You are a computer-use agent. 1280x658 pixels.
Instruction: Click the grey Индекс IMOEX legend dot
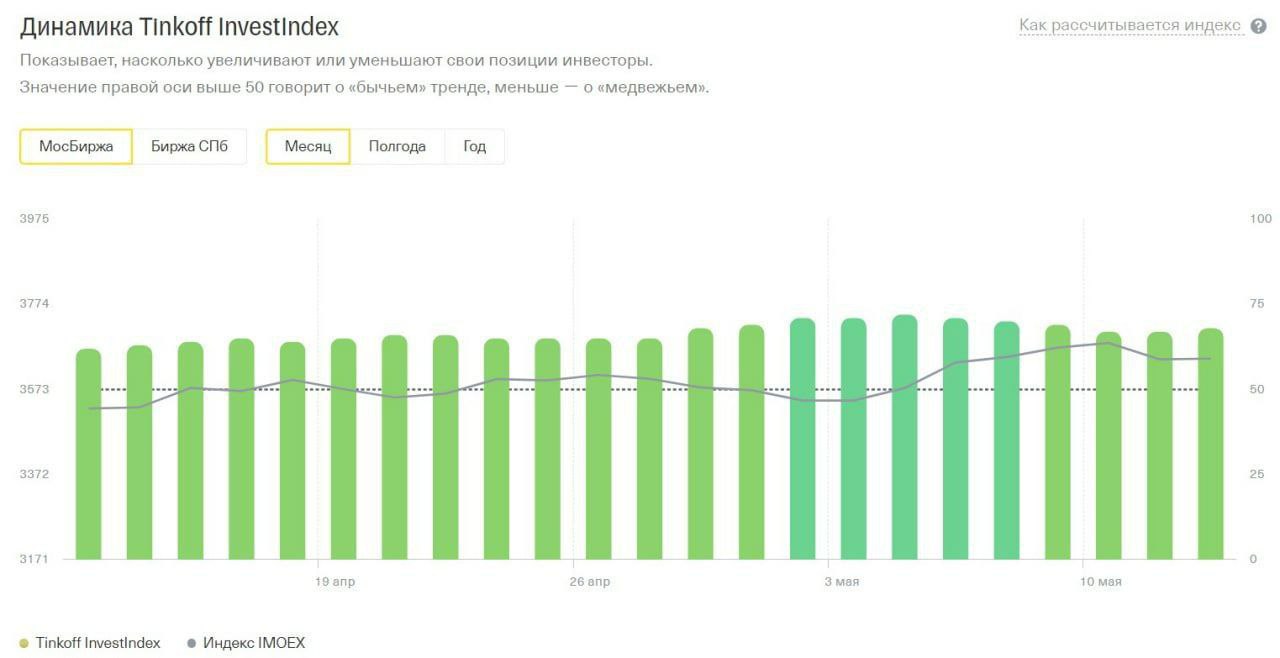pyautogui.click(x=191, y=643)
